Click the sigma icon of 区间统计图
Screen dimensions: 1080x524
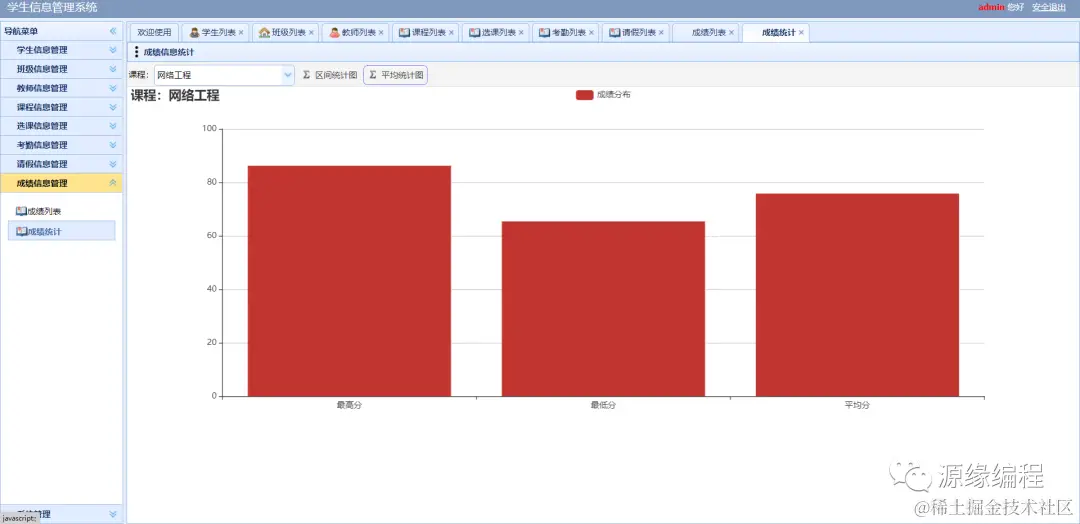click(x=307, y=75)
